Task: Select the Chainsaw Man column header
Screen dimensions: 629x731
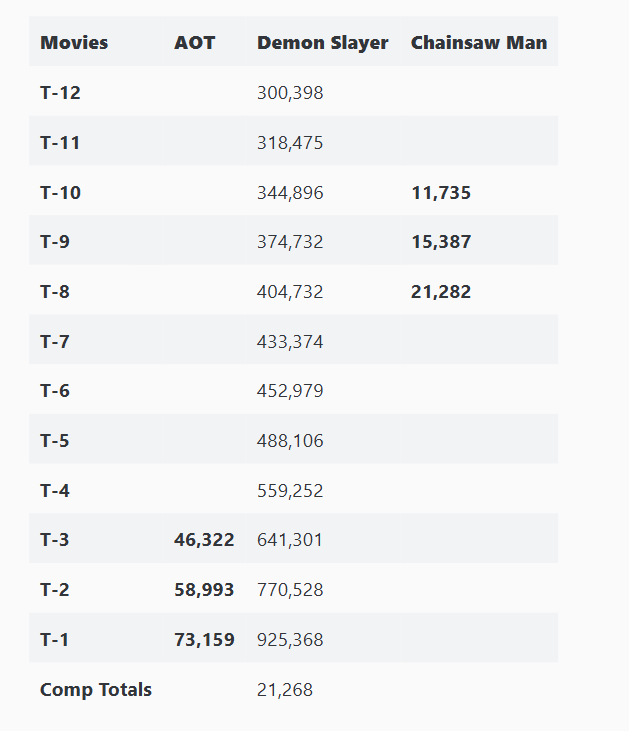Action: click(478, 43)
